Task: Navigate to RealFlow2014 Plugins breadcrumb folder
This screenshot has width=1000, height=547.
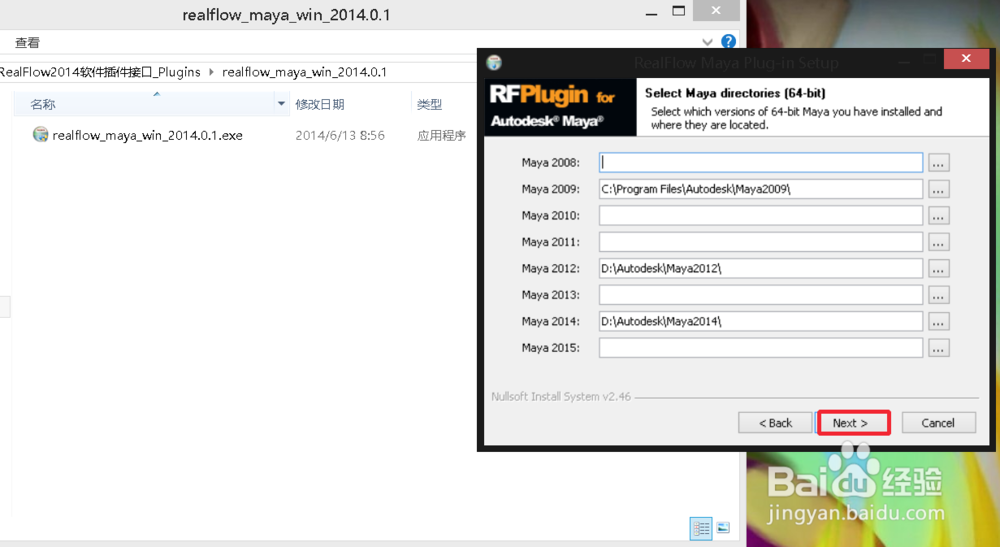Action: tap(100, 72)
